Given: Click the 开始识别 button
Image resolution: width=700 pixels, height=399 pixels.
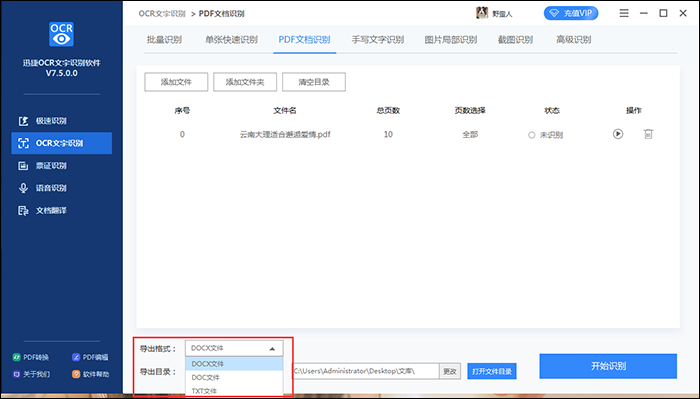Looking at the screenshot, I should 608,366.
